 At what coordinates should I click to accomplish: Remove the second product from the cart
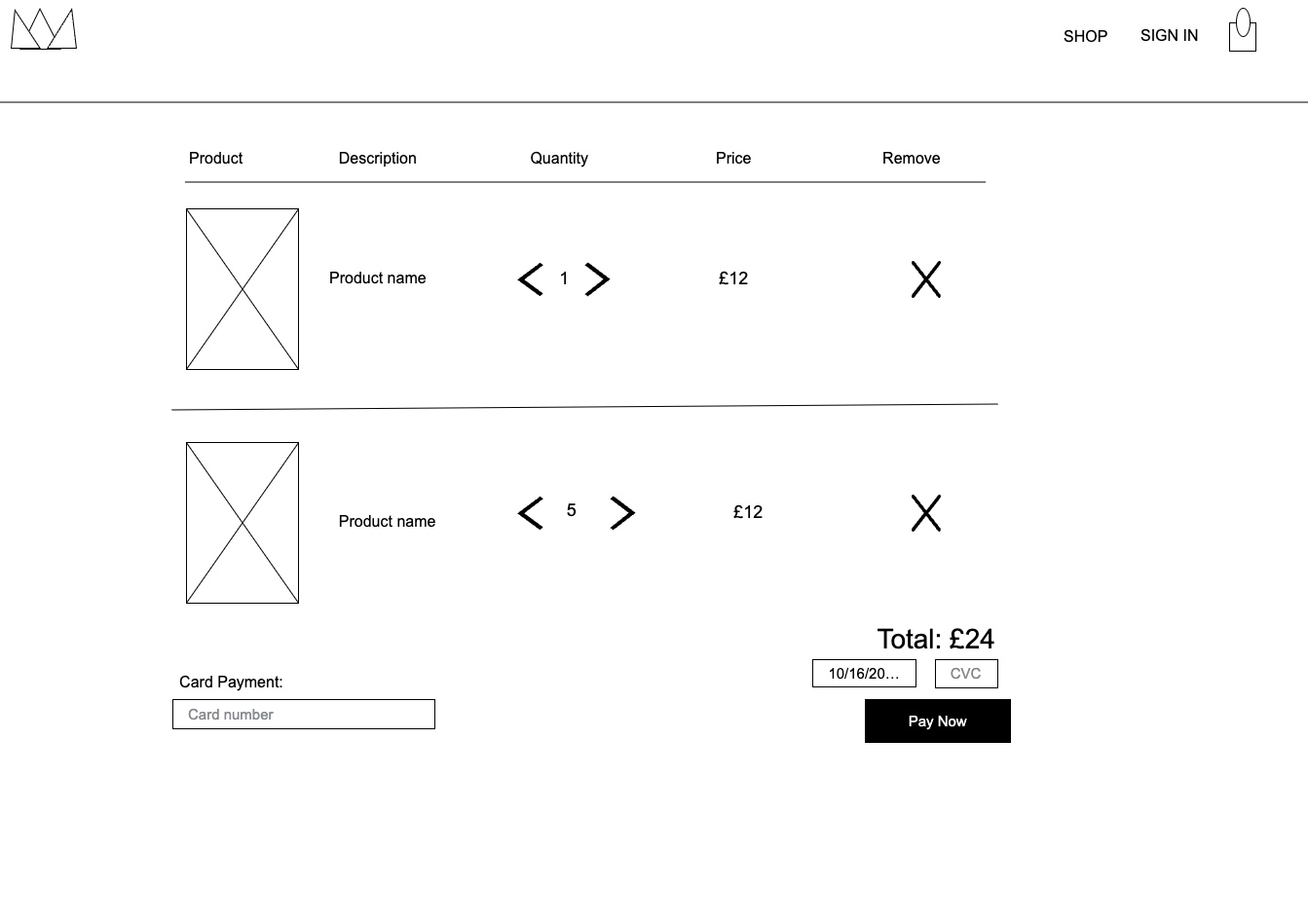click(x=925, y=513)
